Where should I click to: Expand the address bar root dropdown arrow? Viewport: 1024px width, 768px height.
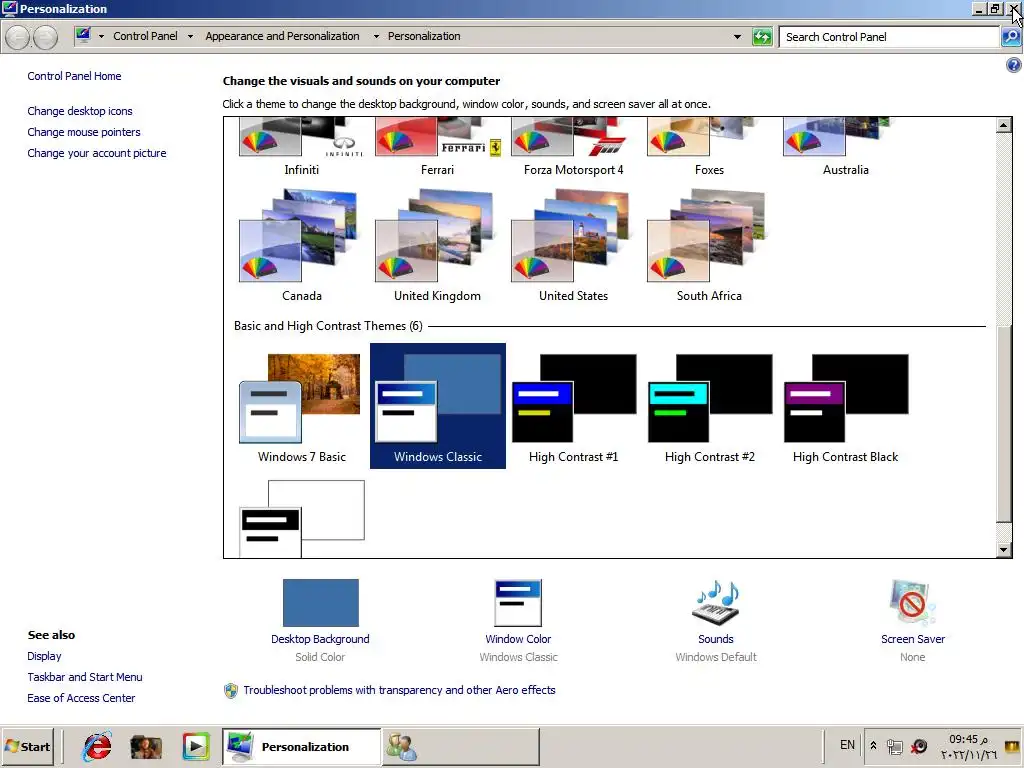[101, 37]
